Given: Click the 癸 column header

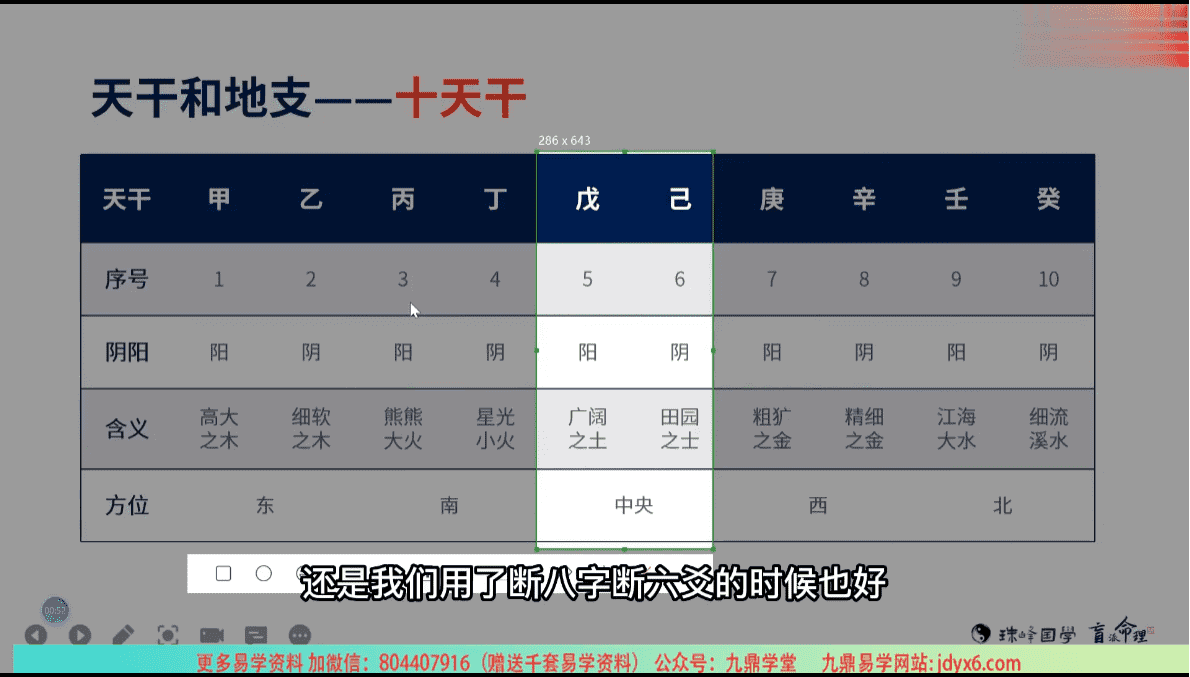Looking at the screenshot, I should (x=1048, y=199).
